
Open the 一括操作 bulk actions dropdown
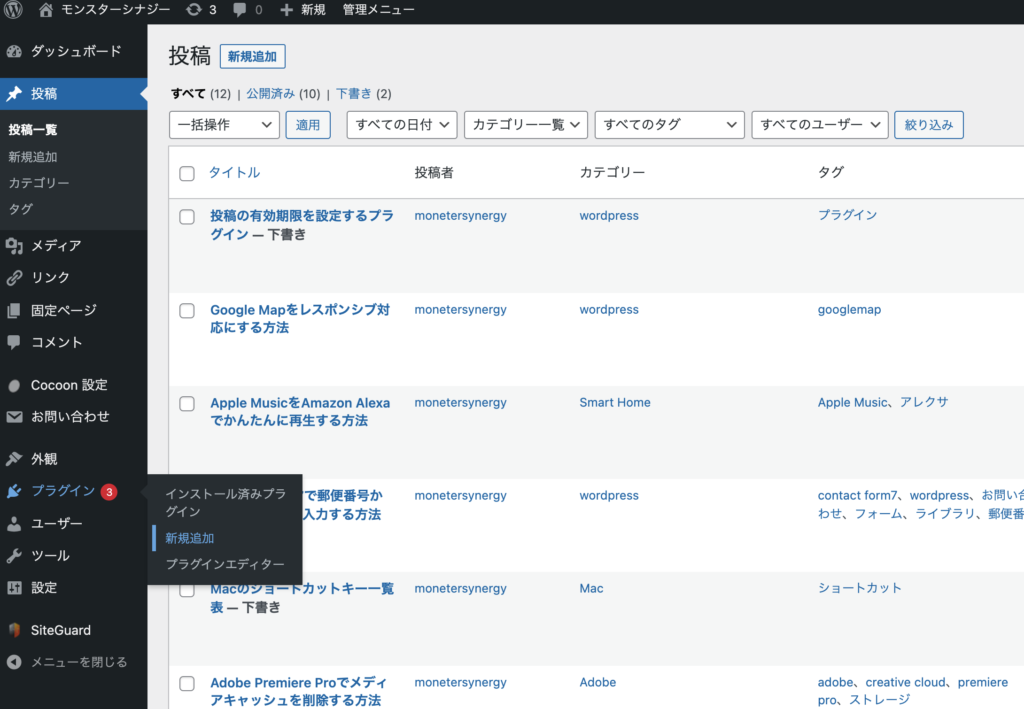coord(225,125)
